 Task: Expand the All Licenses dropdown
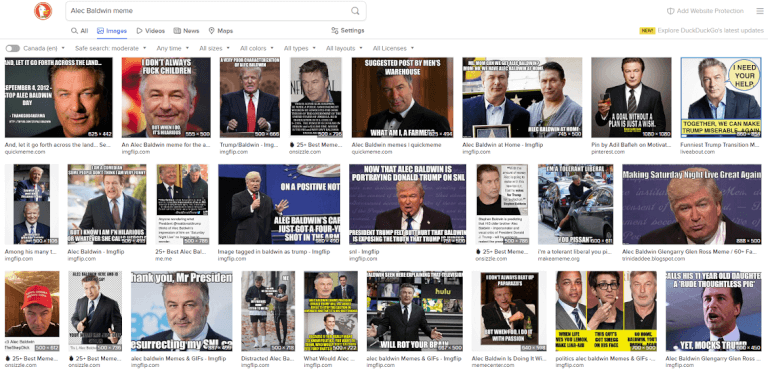[x=393, y=48]
